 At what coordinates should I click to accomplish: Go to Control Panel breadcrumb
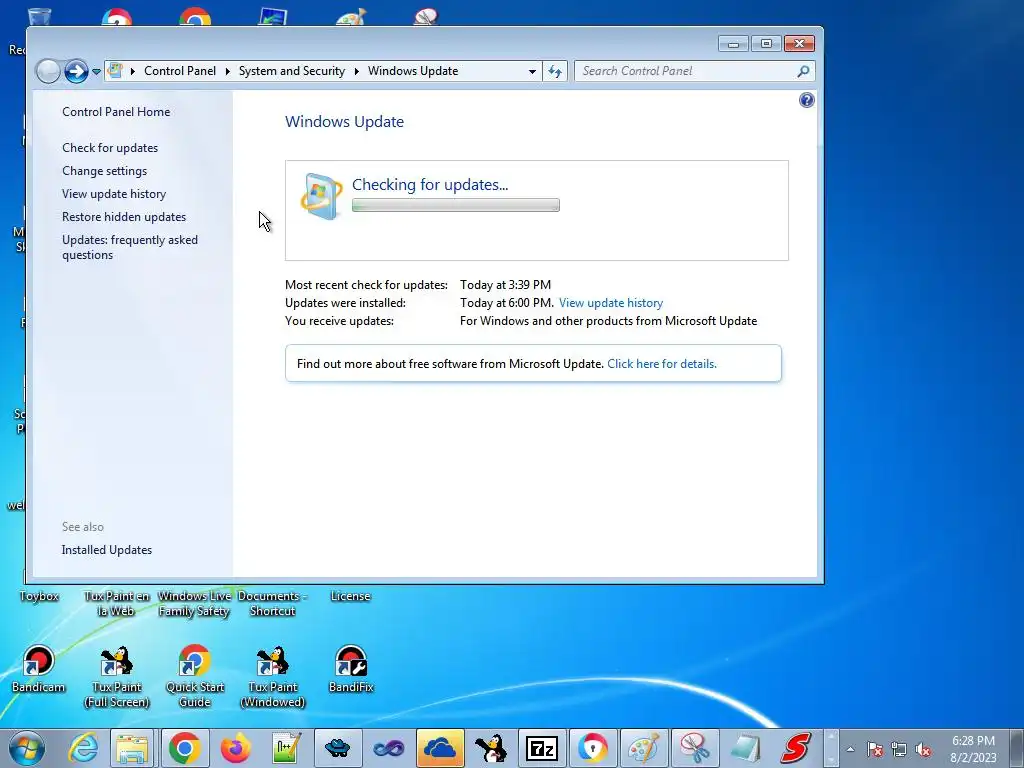click(x=180, y=71)
